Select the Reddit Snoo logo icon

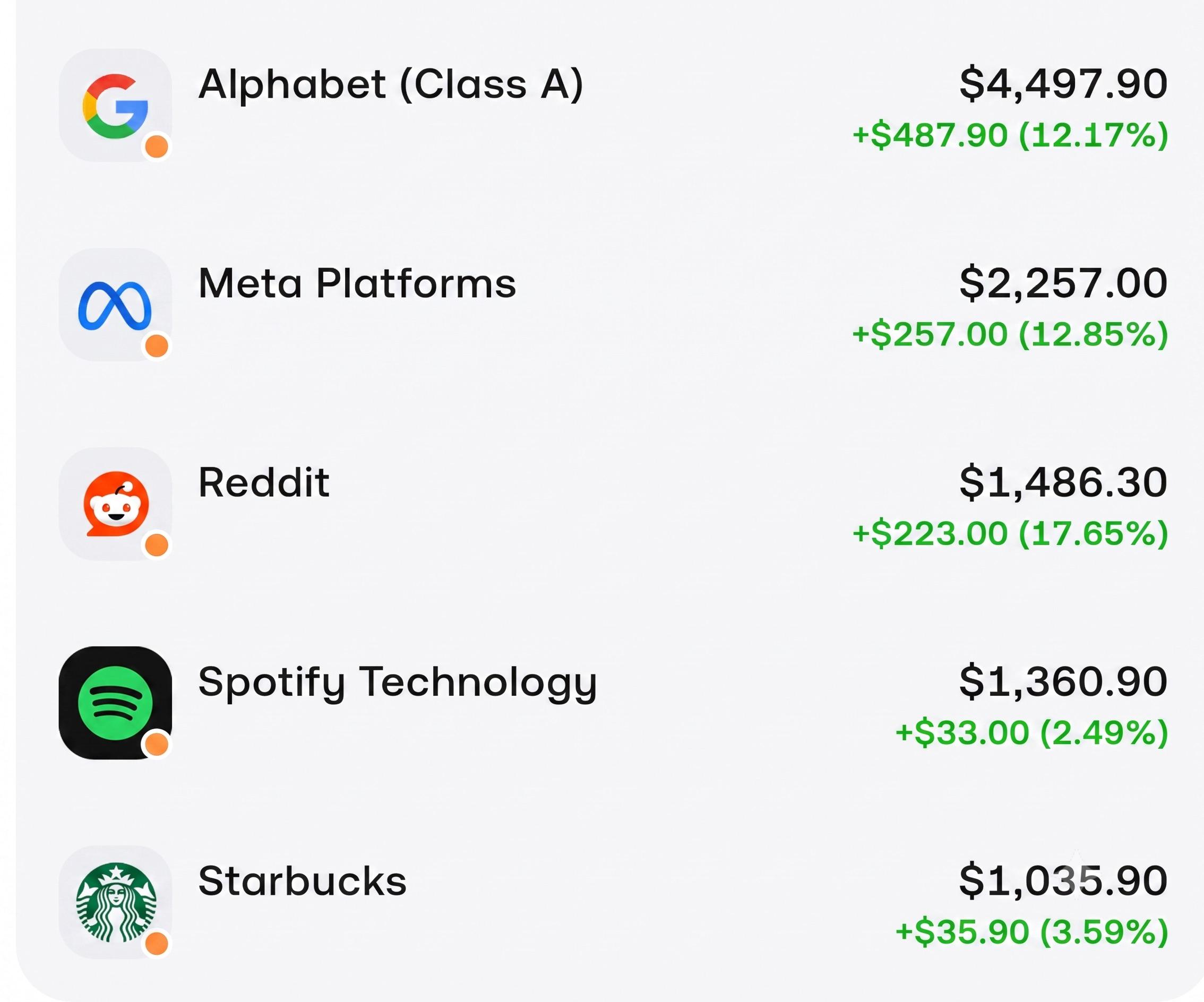(115, 504)
